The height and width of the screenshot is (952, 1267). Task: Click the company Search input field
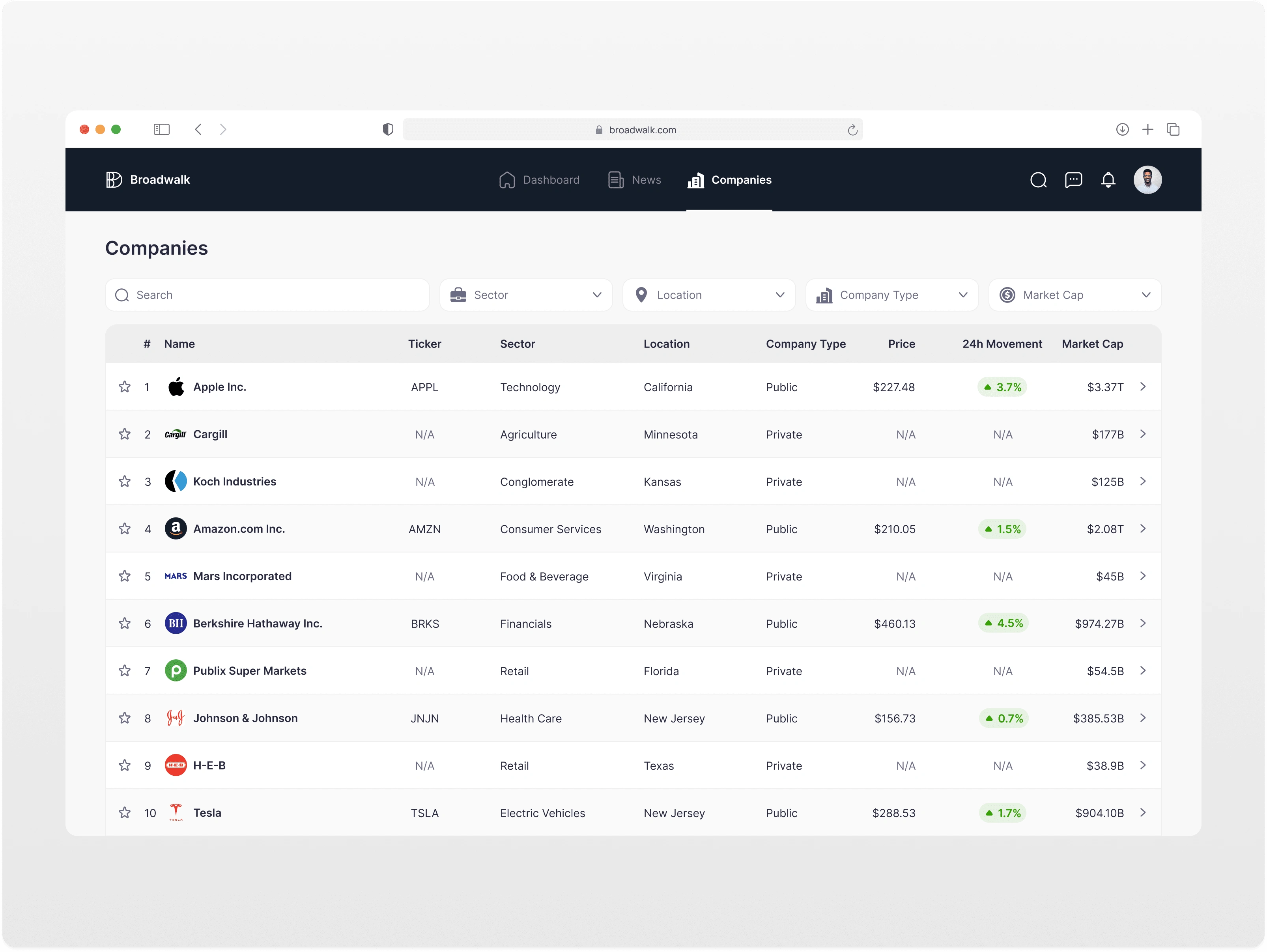click(267, 295)
